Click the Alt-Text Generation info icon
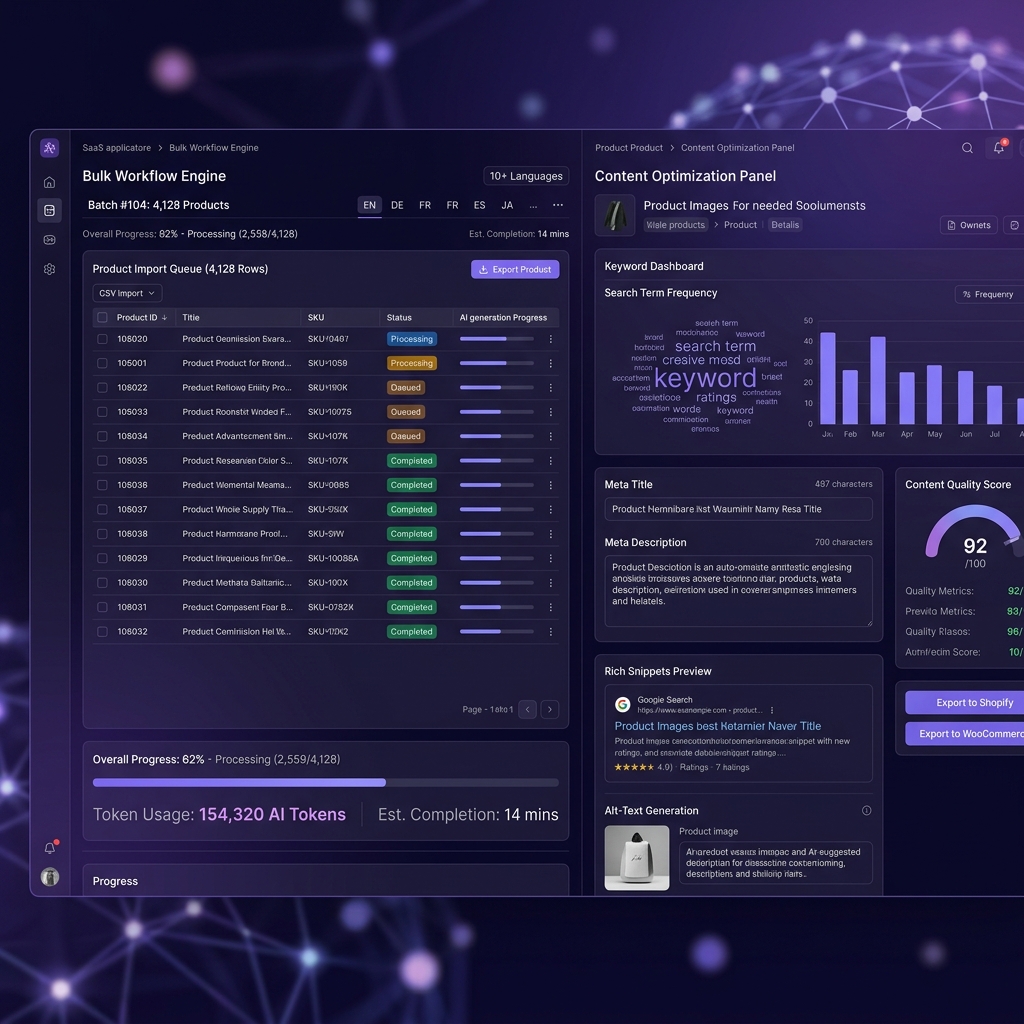1024x1024 pixels. pyautogui.click(x=867, y=810)
